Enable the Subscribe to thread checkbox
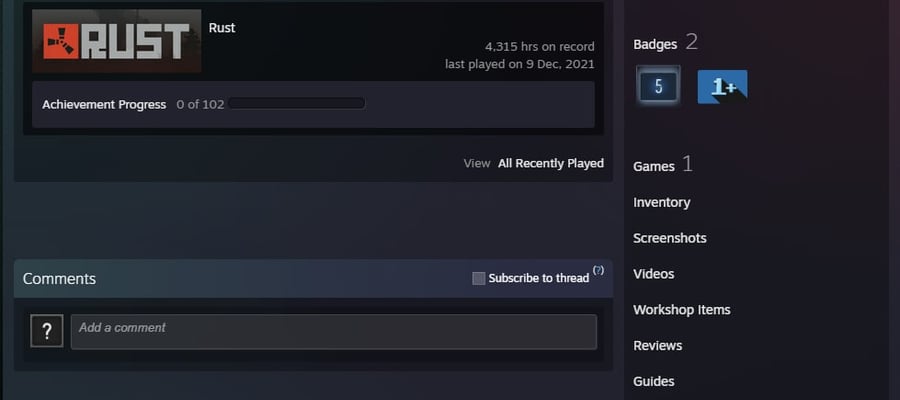 tap(479, 278)
